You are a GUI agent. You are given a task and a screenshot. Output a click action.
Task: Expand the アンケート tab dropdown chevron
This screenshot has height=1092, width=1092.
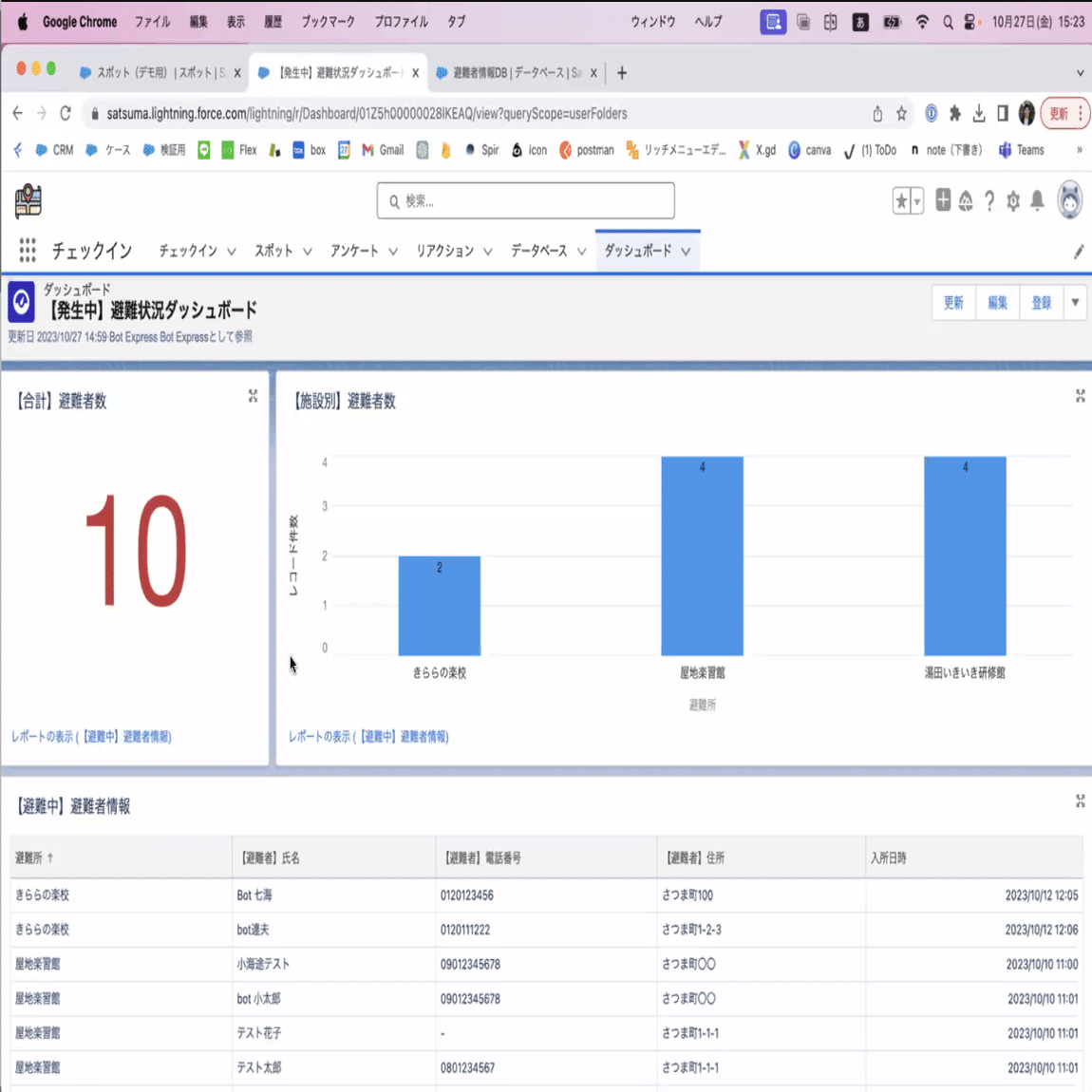[x=393, y=252]
